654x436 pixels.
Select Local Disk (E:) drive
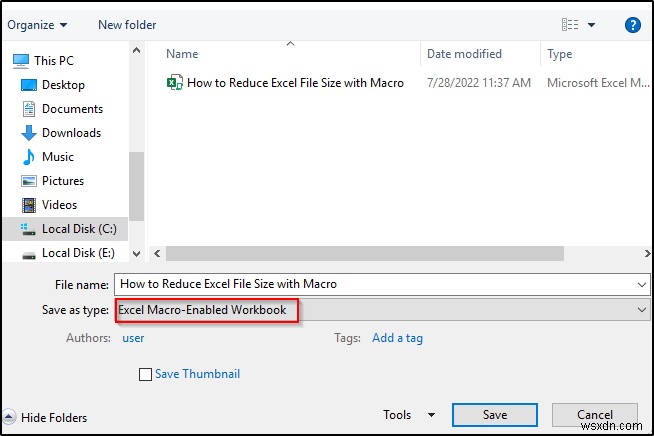coord(78,253)
